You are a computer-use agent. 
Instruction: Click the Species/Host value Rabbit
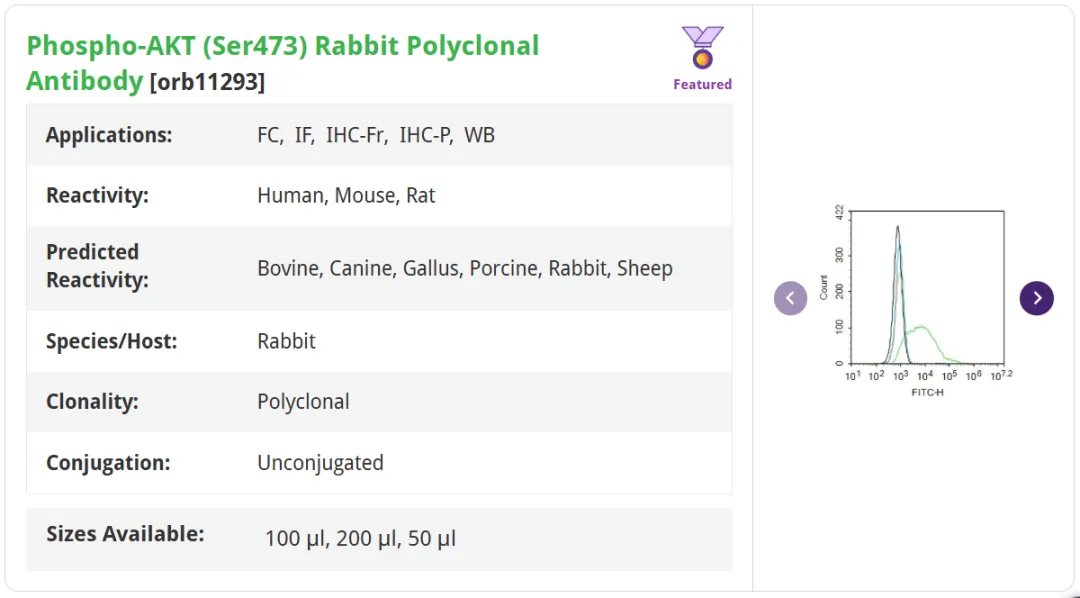pos(287,342)
